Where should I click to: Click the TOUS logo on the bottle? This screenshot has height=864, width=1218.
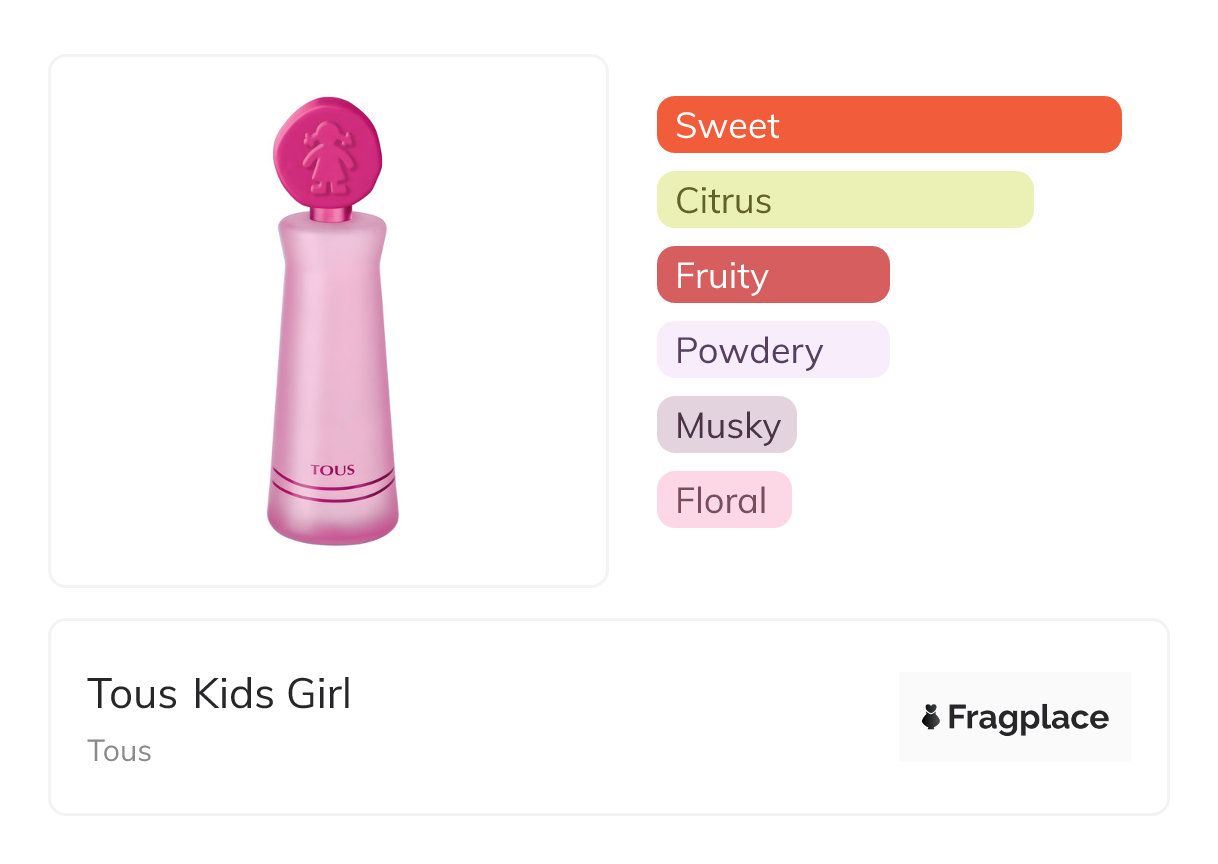click(x=332, y=470)
